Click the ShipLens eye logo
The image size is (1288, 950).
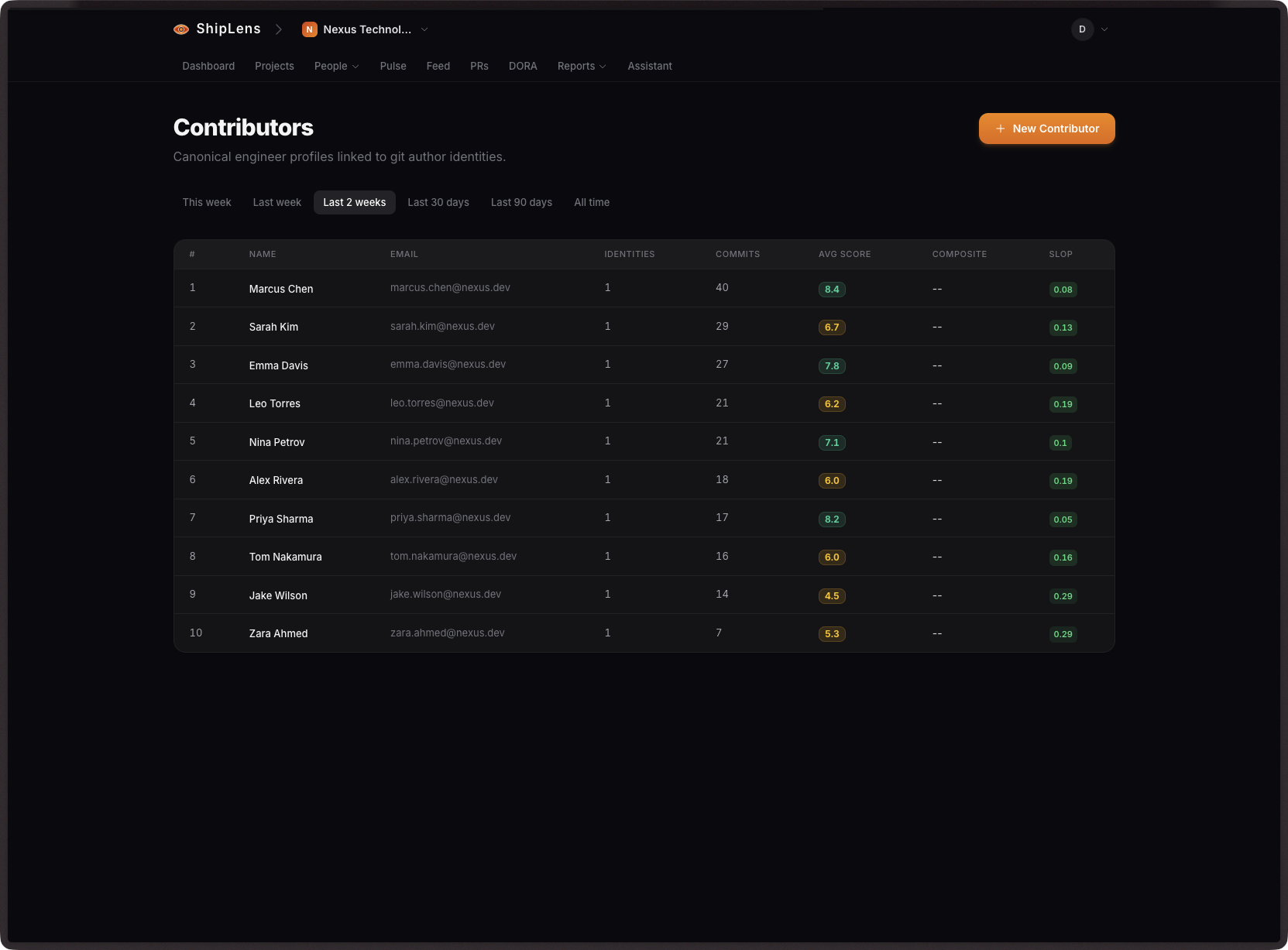click(x=181, y=29)
